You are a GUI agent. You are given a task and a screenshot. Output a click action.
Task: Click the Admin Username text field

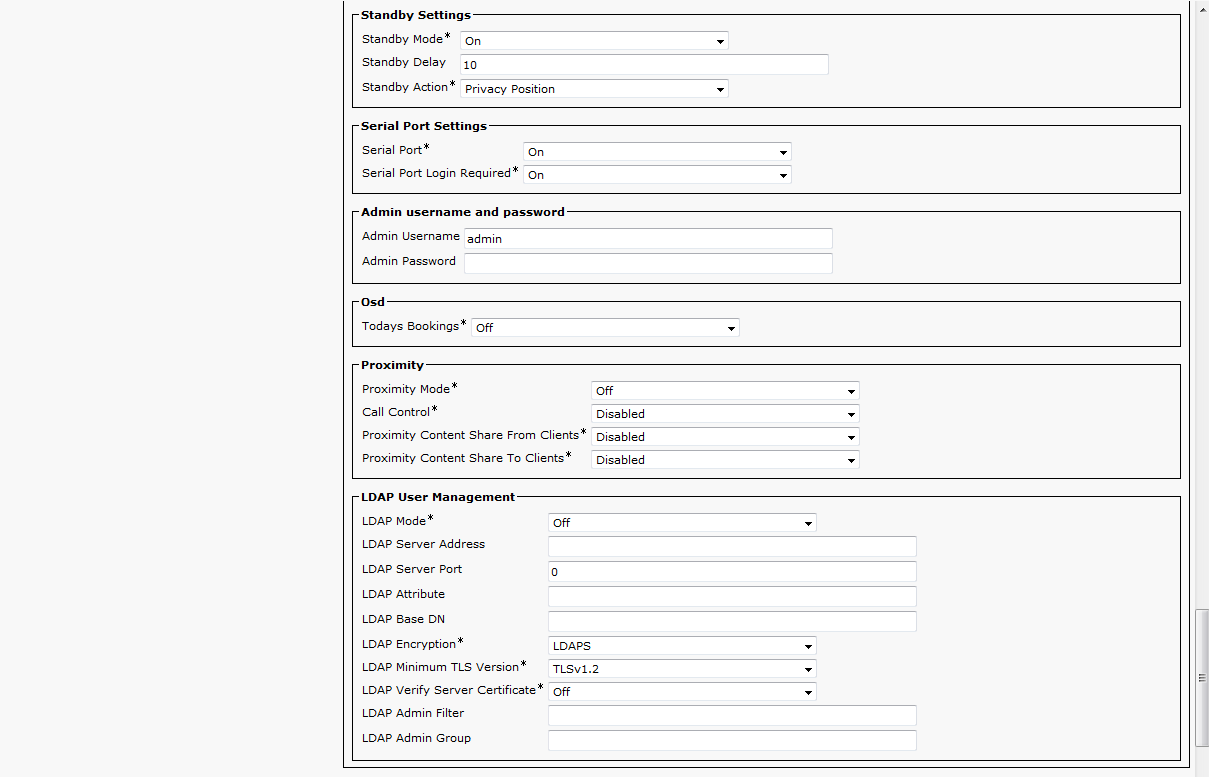[x=648, y=239]
